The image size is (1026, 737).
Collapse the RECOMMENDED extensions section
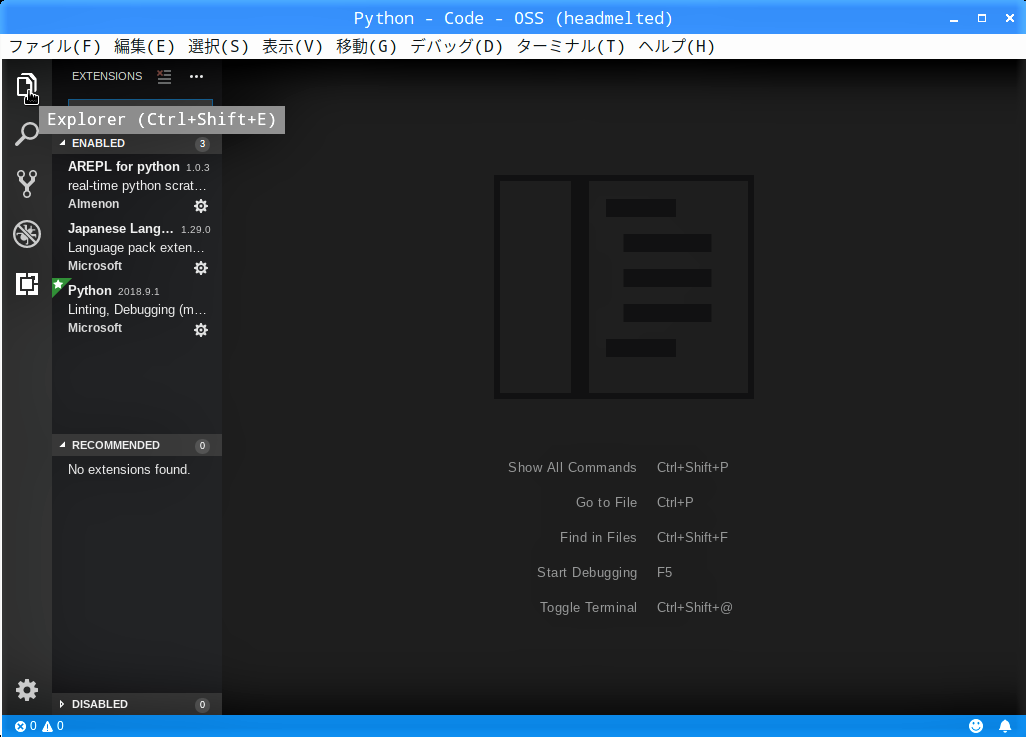click(x=137, y=445)
